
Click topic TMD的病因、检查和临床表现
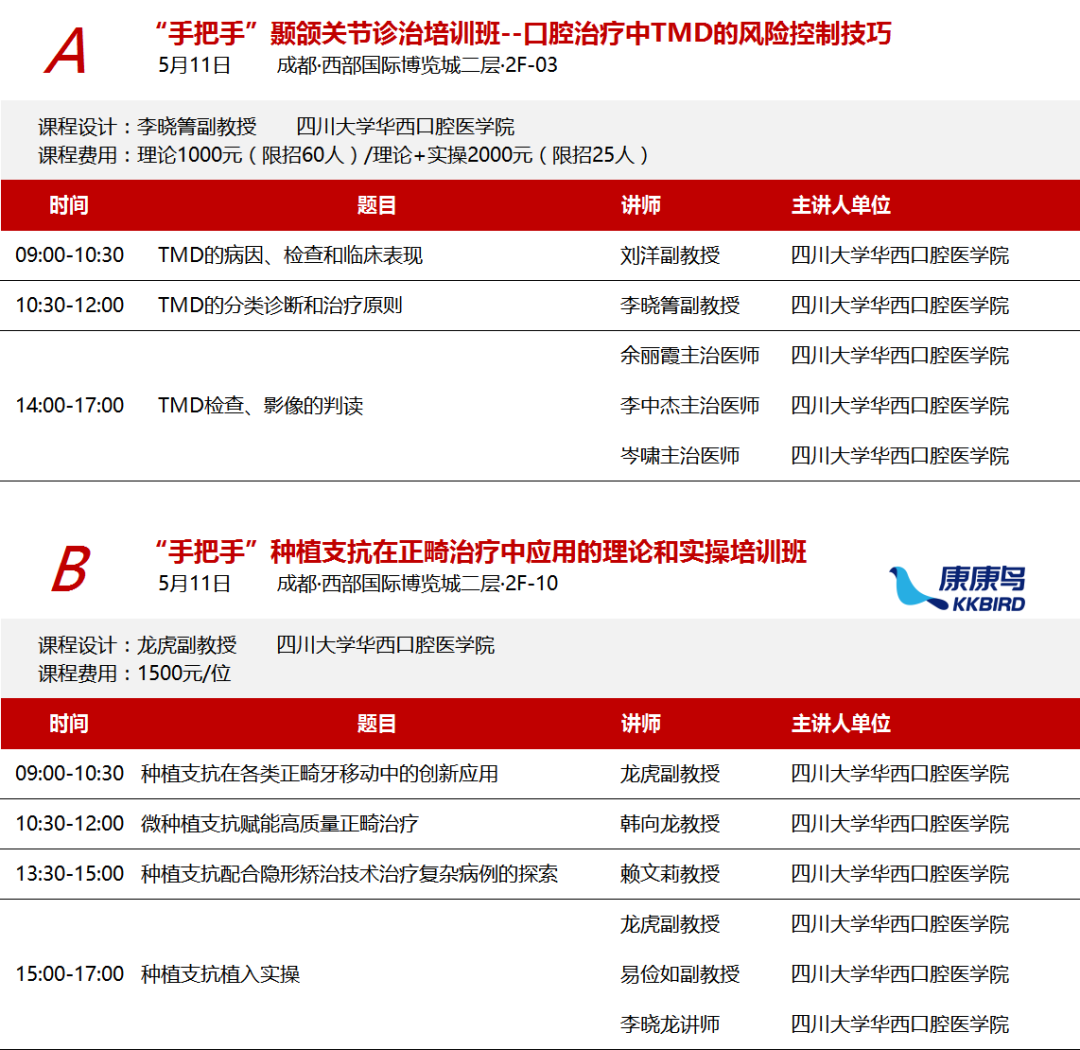coord(290,256)
